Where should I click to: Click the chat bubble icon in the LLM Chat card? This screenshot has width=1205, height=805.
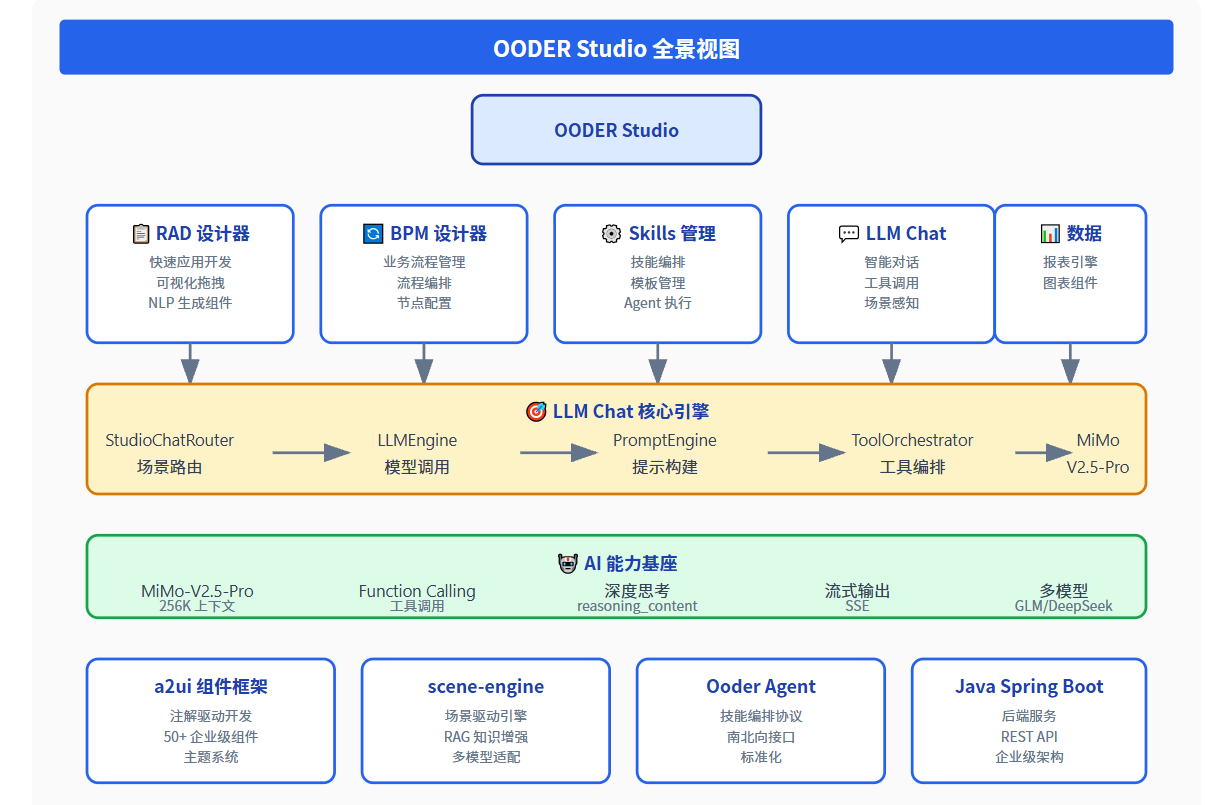(x=849, y=234)
